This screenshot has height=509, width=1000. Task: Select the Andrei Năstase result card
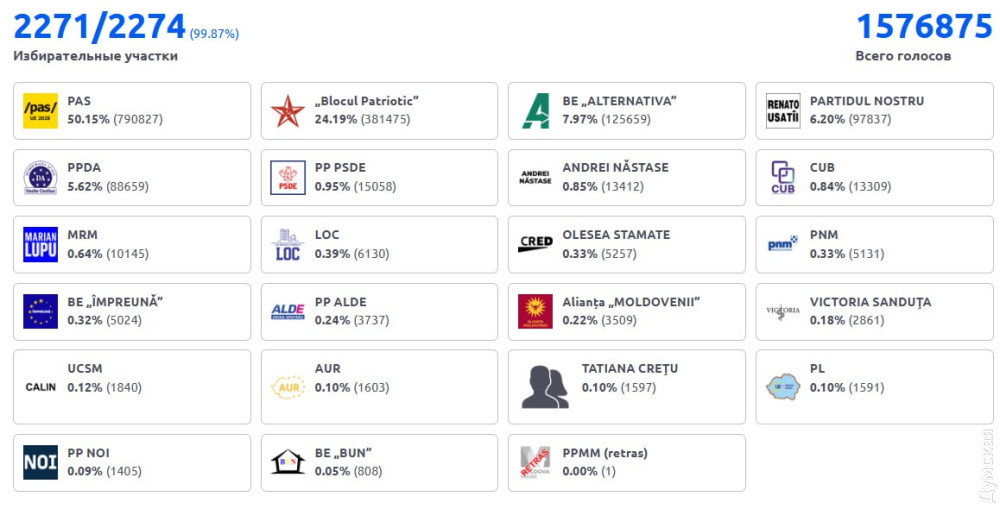tap(626, 178)
